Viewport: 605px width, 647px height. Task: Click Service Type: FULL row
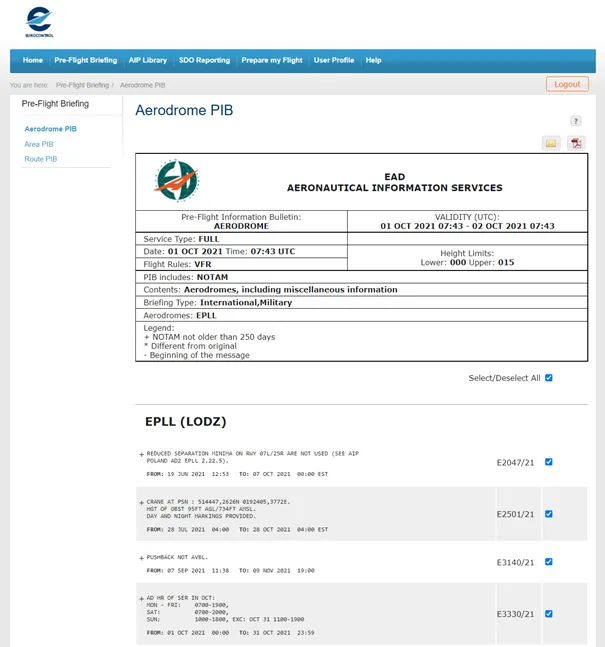click(x=241, y=239)
